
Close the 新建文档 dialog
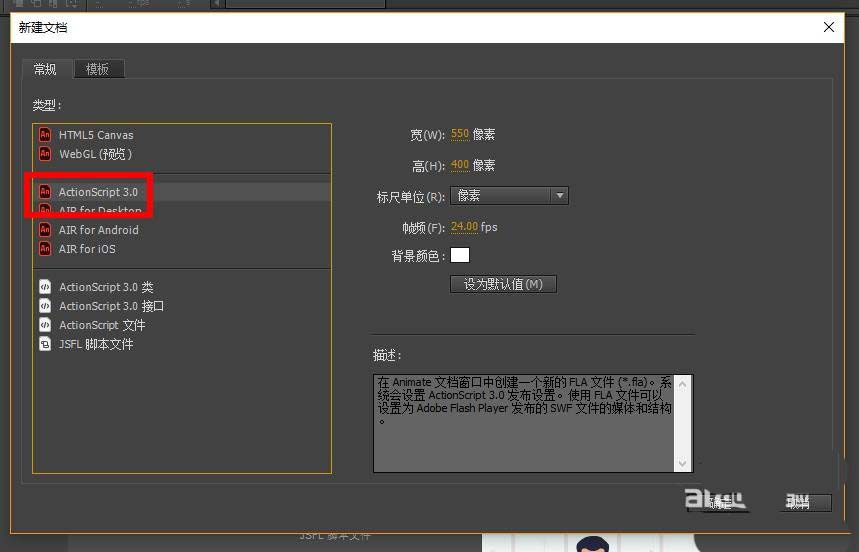coord(829,27)
